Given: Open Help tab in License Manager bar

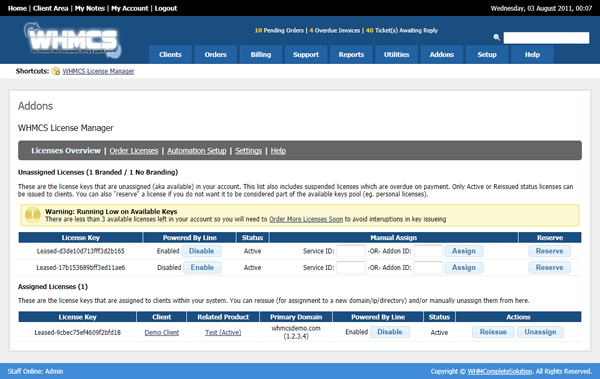Looking at the screenshot, I should pyautogui.click(x=278, y=151).
